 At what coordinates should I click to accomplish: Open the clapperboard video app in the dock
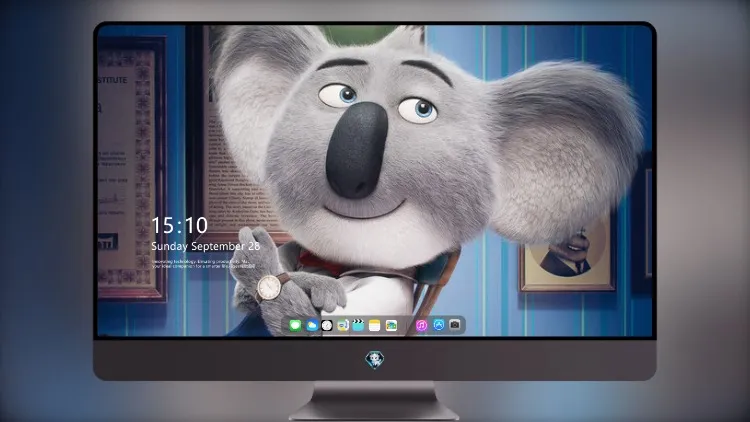[x=358, y=325]
